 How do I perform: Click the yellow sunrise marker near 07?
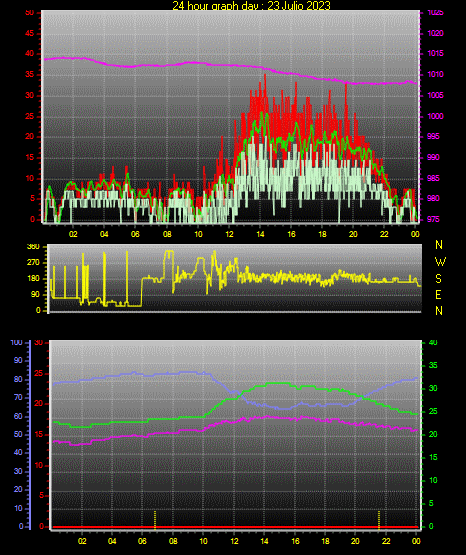point(155,520)
